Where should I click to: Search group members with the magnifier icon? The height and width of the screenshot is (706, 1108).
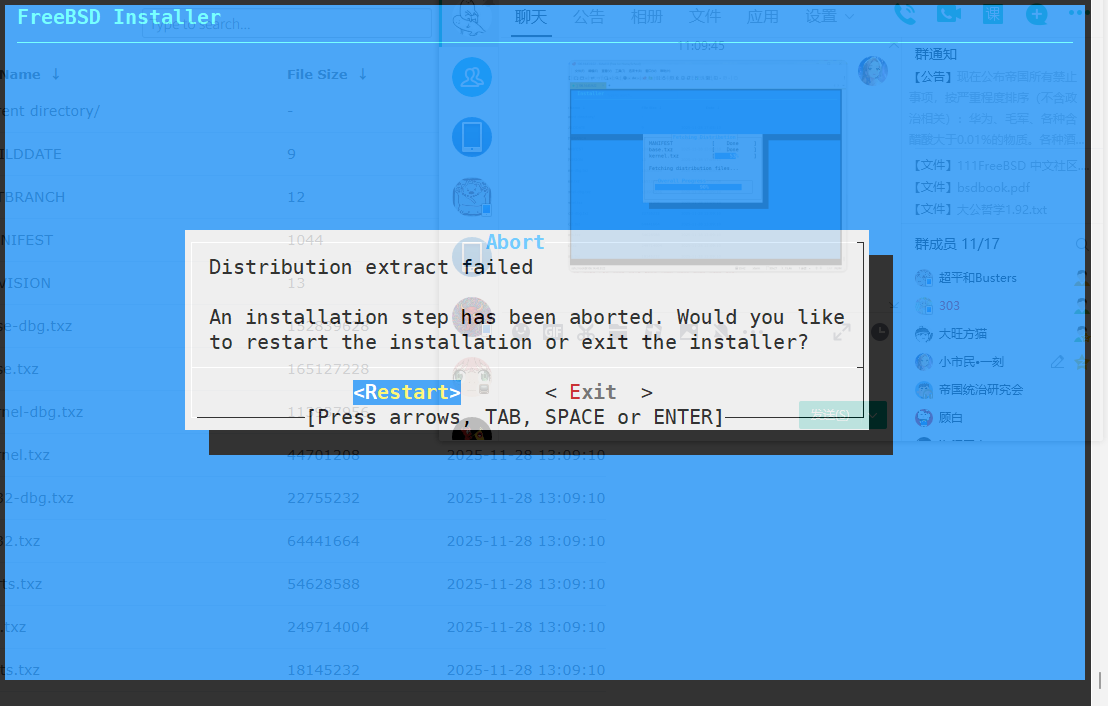(x=1081, y=245)
